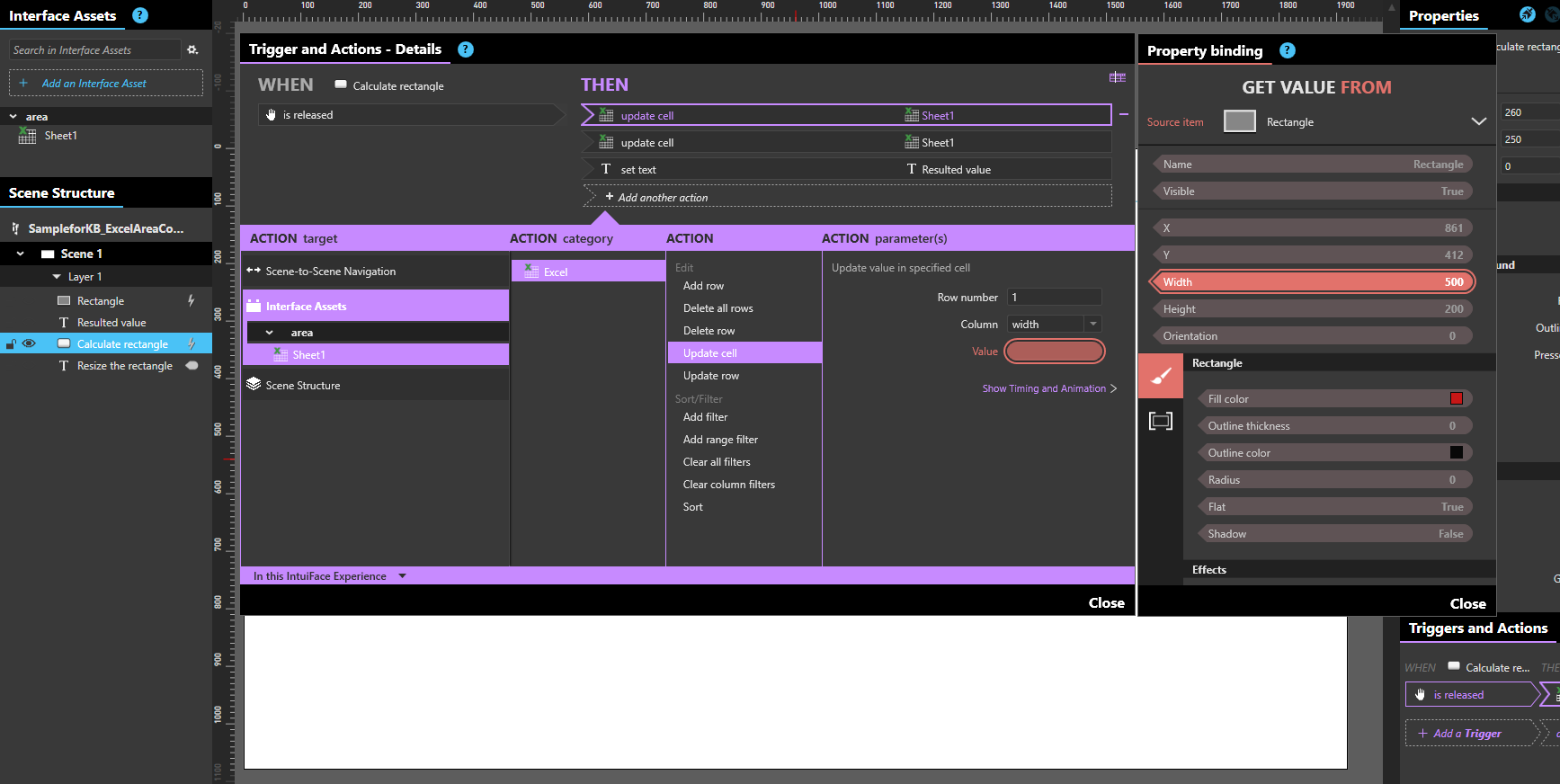Click Add another action
Image resolution: width=1560 pixels, height=784 pixels.
tap(662, 197)
